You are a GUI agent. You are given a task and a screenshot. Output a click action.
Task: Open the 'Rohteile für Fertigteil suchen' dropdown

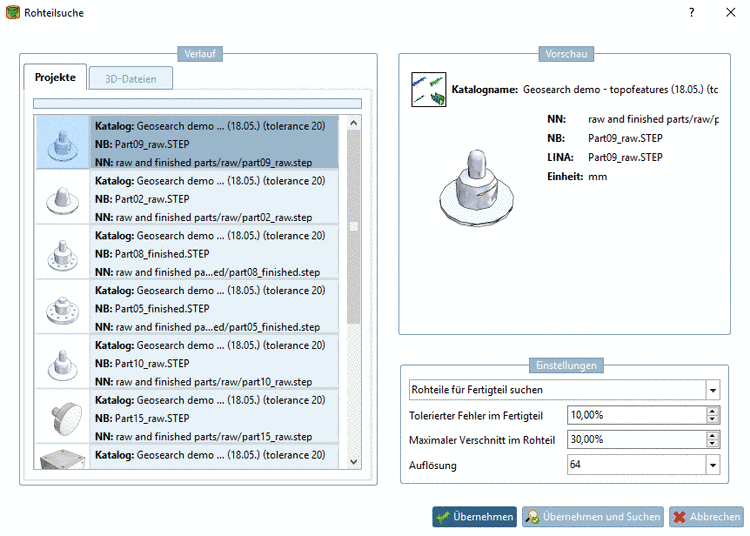pos(564,390)
